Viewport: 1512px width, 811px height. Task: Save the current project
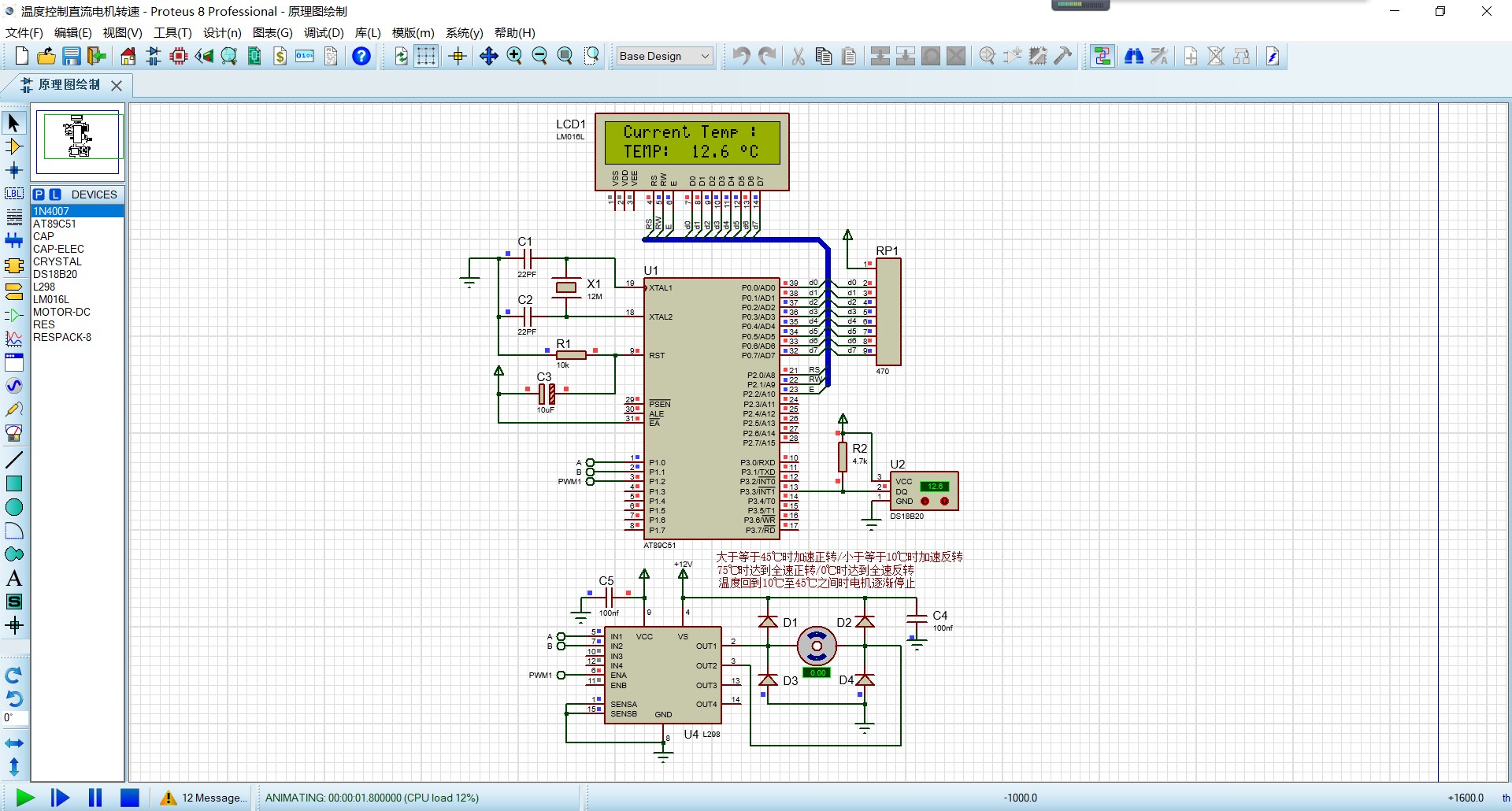[x=72, y=56]
